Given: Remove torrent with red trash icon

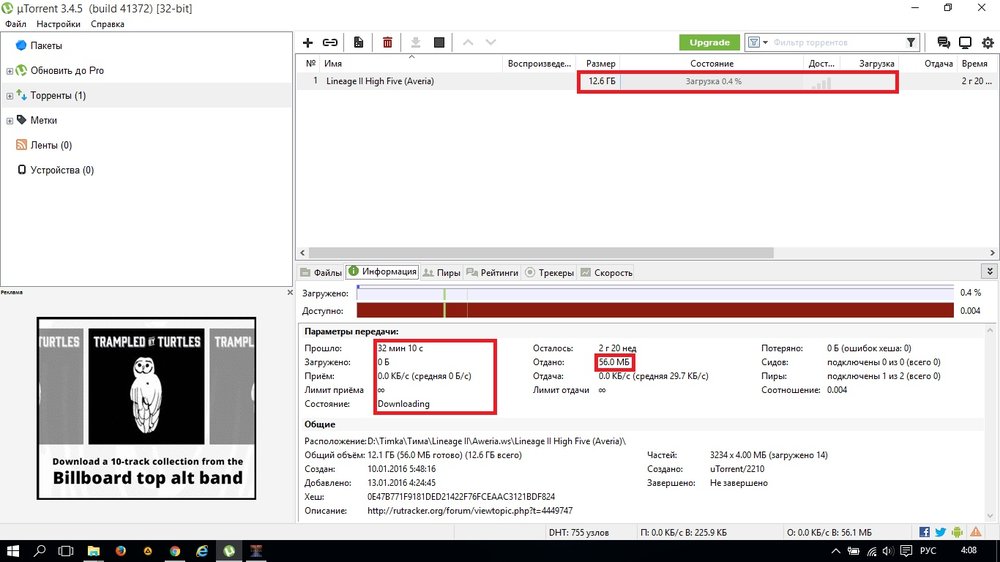Looking at the screenshot, I should click(x=387, y=43).
